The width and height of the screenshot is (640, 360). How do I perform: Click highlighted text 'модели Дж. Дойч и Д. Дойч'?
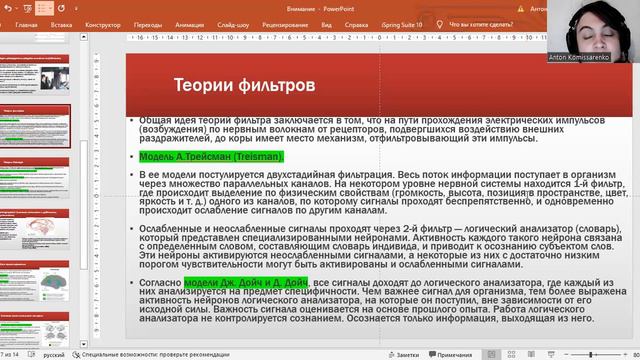pos(246,282)
